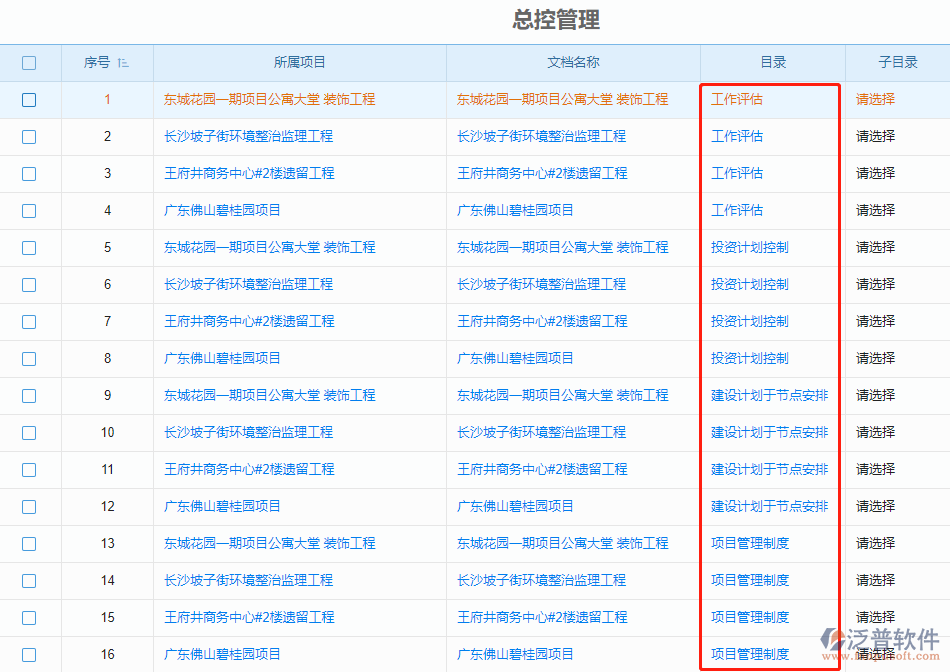
Task: Check the checkbox for row 5
Action: pos(29,247)
